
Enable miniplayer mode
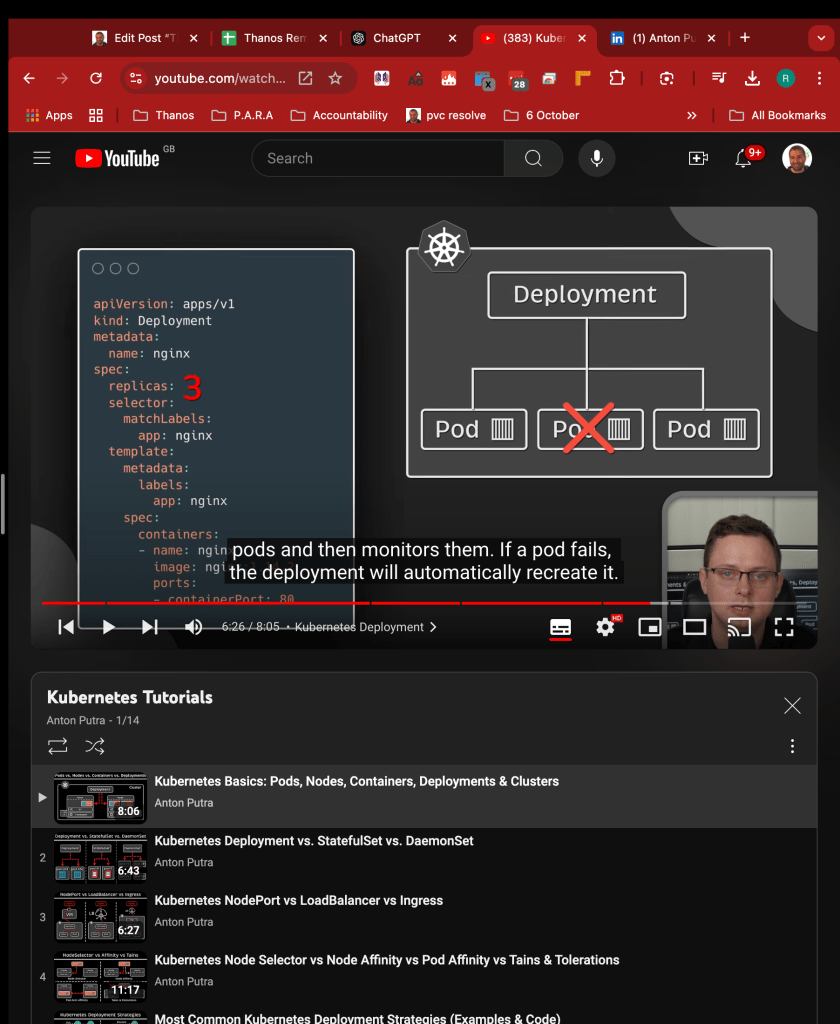649,627
